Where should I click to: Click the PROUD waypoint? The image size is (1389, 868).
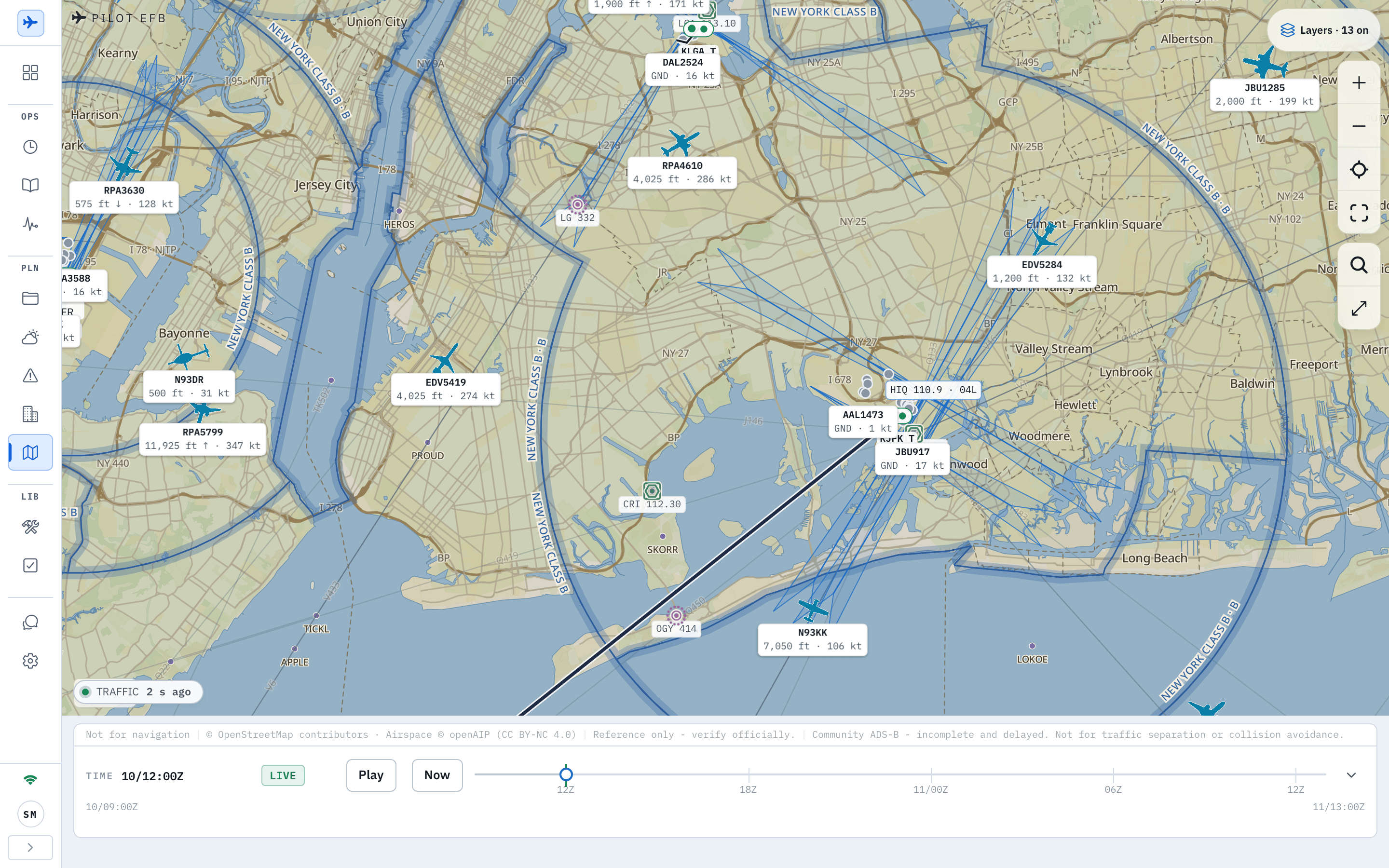click(x=428, y=443)
